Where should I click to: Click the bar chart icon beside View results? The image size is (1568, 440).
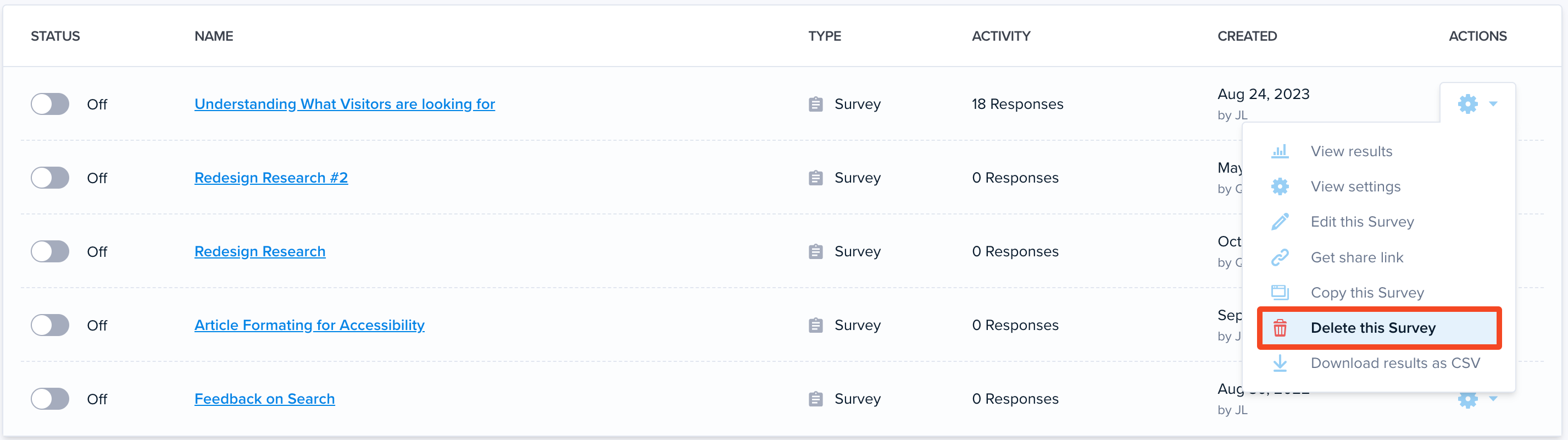click(1280, 151)
